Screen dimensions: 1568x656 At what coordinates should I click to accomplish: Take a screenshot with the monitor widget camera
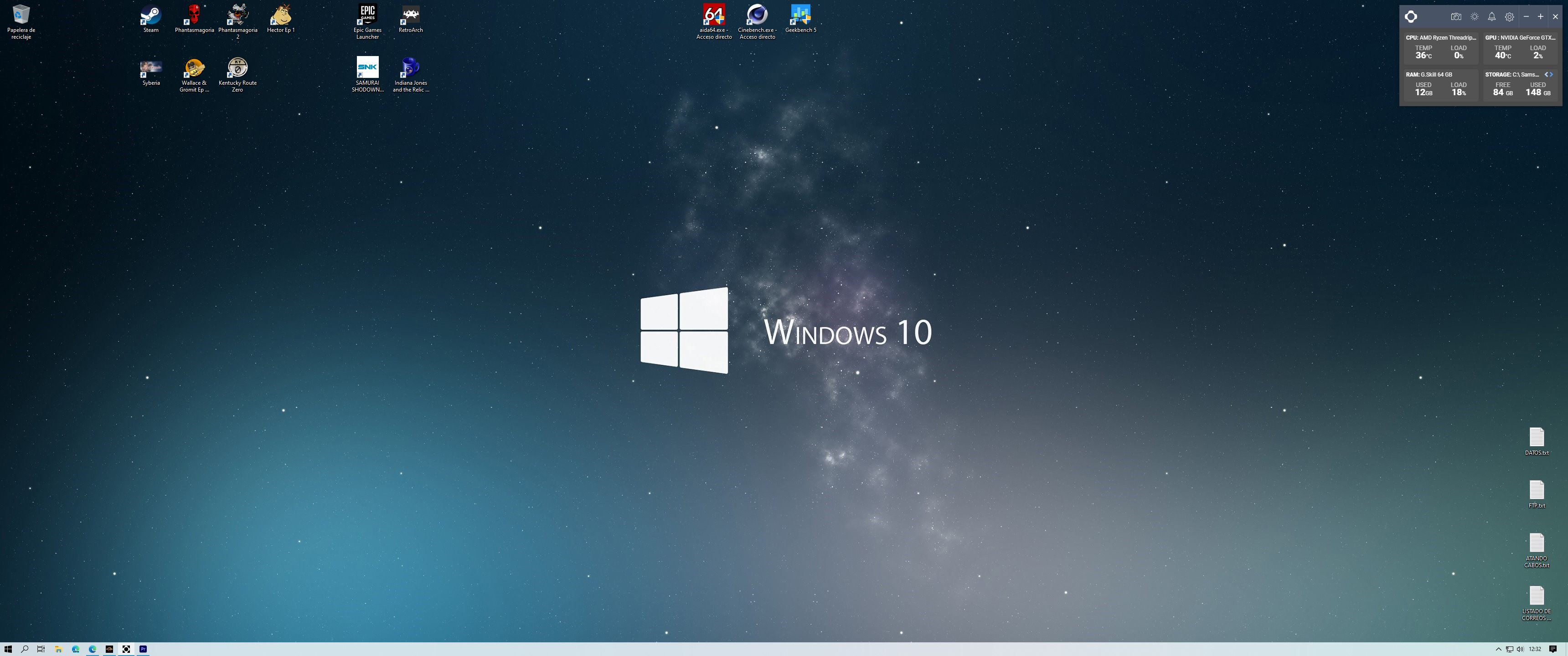[1456, 17]
